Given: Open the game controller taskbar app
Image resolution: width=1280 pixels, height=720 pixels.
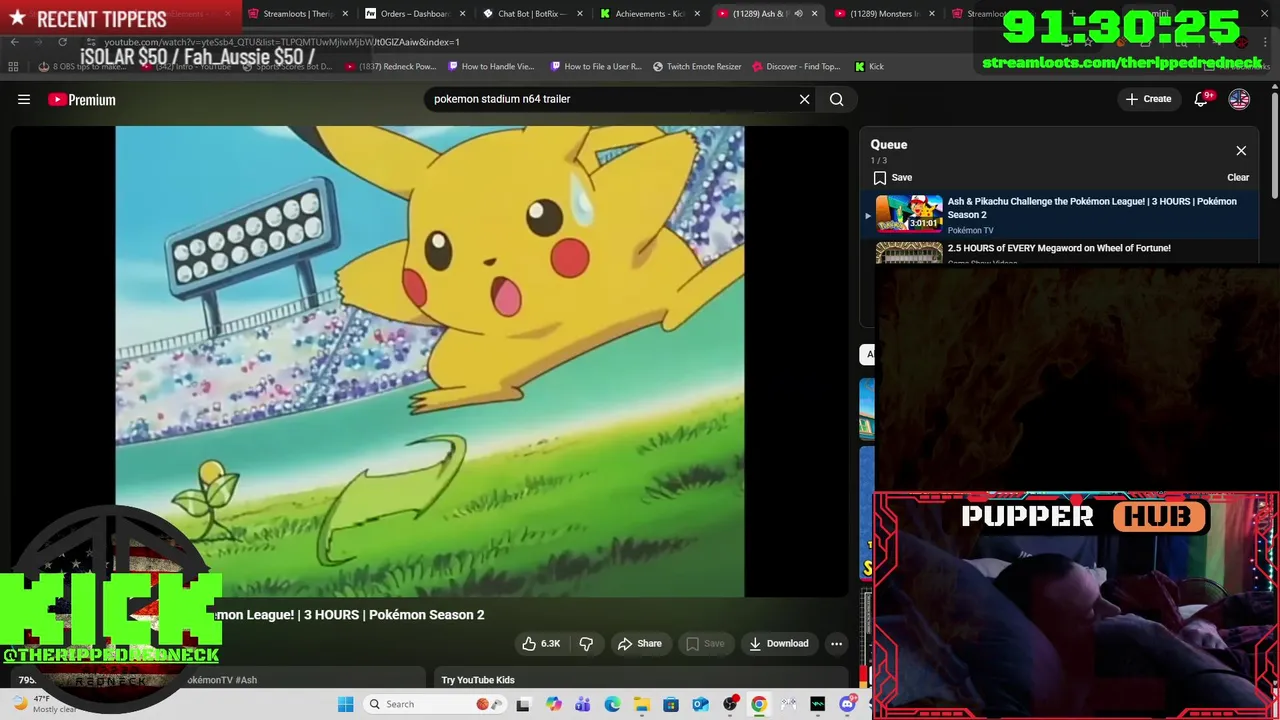Looking at the screenshot, I should coord(788,704).
